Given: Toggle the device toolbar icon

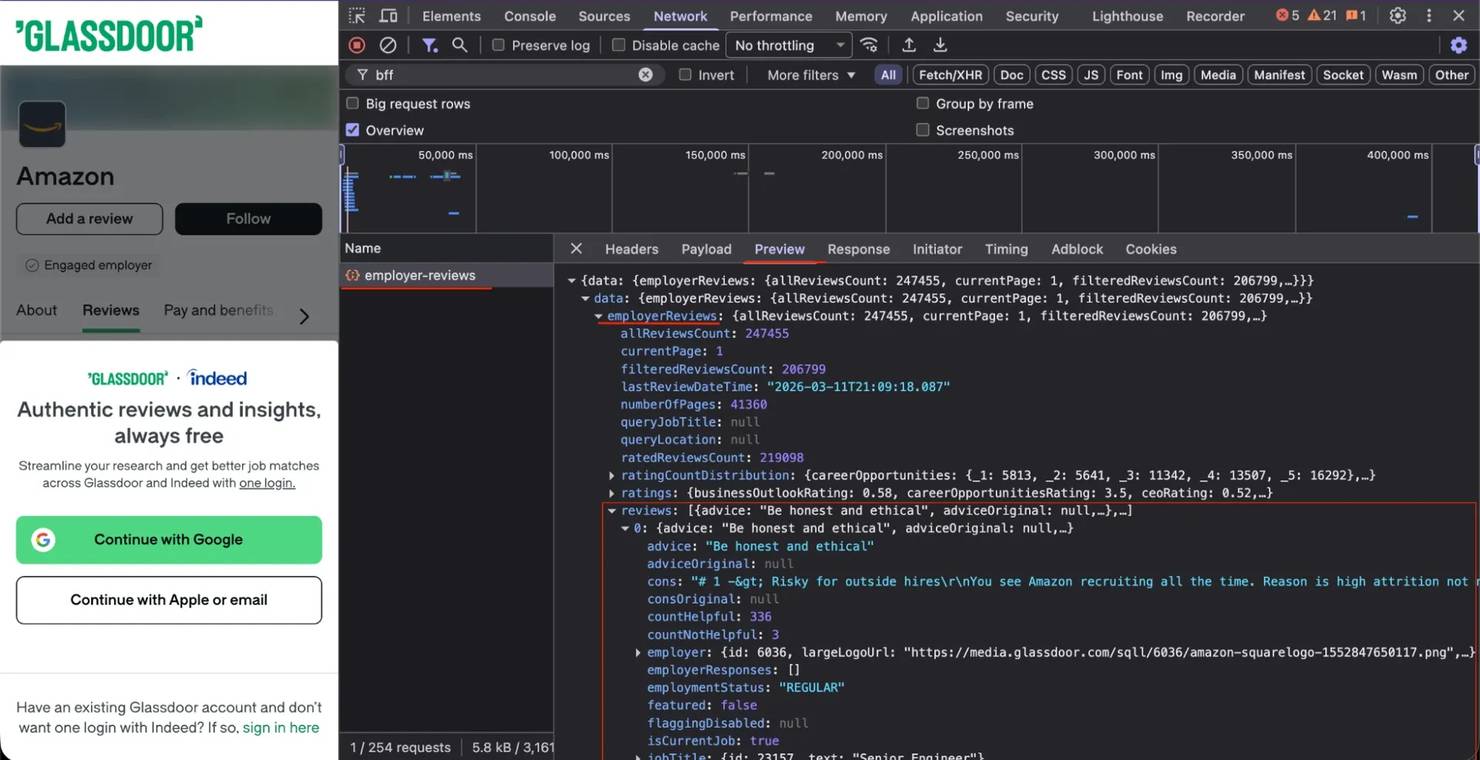Looking at the screenshot, I should click(388, 16).
